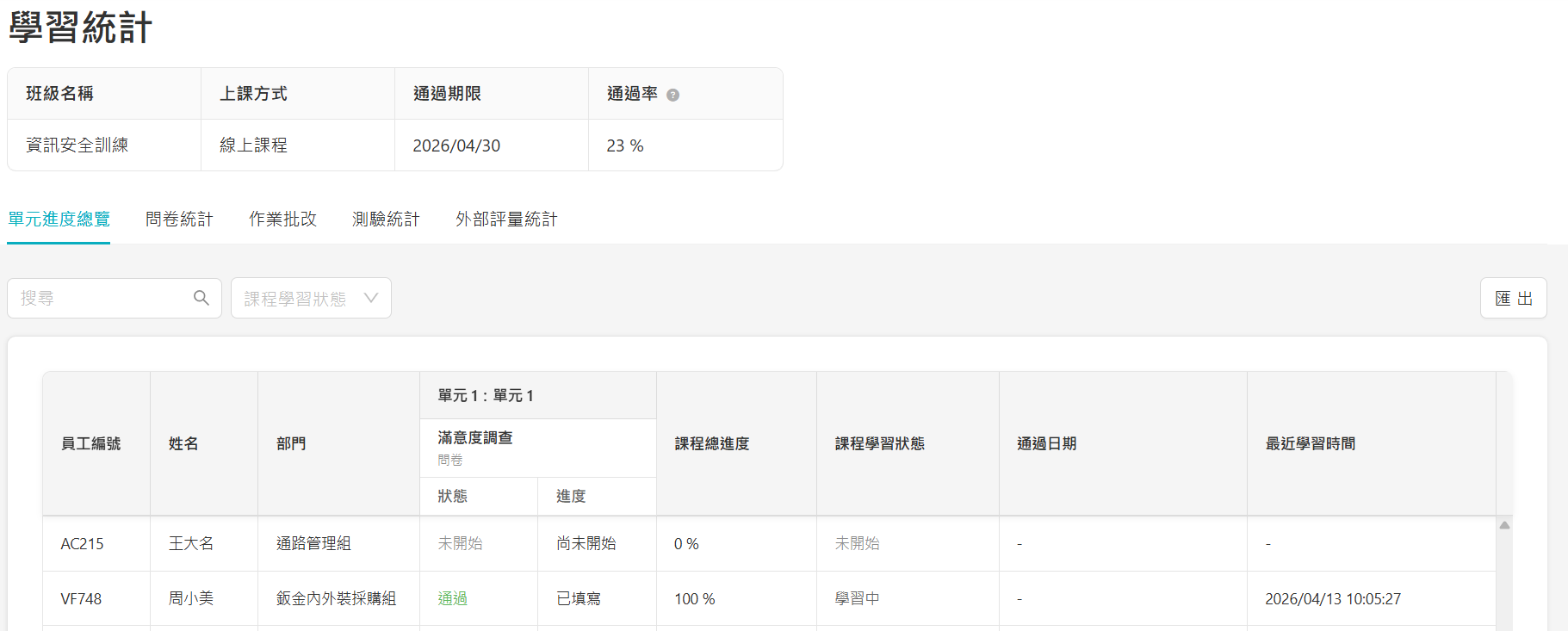The width and height of the screenshot is (1568, 631).
Task: Click the name 周小美 in table
Action: pos(191,598)
